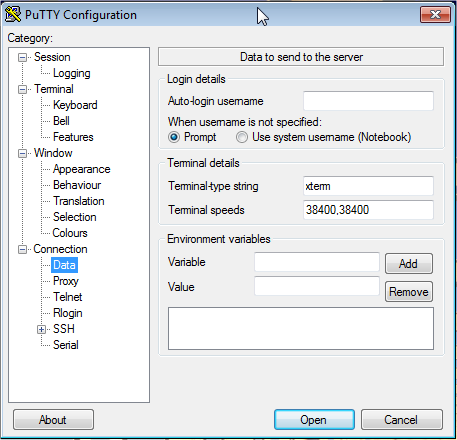Click the Open button

[314, 420]
